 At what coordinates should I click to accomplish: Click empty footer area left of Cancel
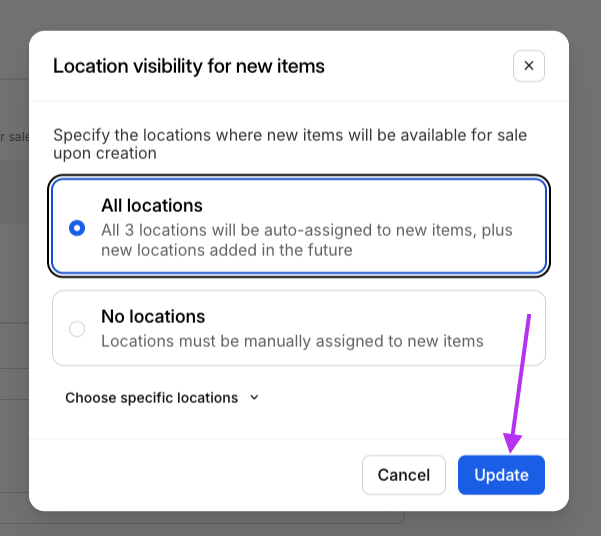pyautogui.click(x=200, y=475)
